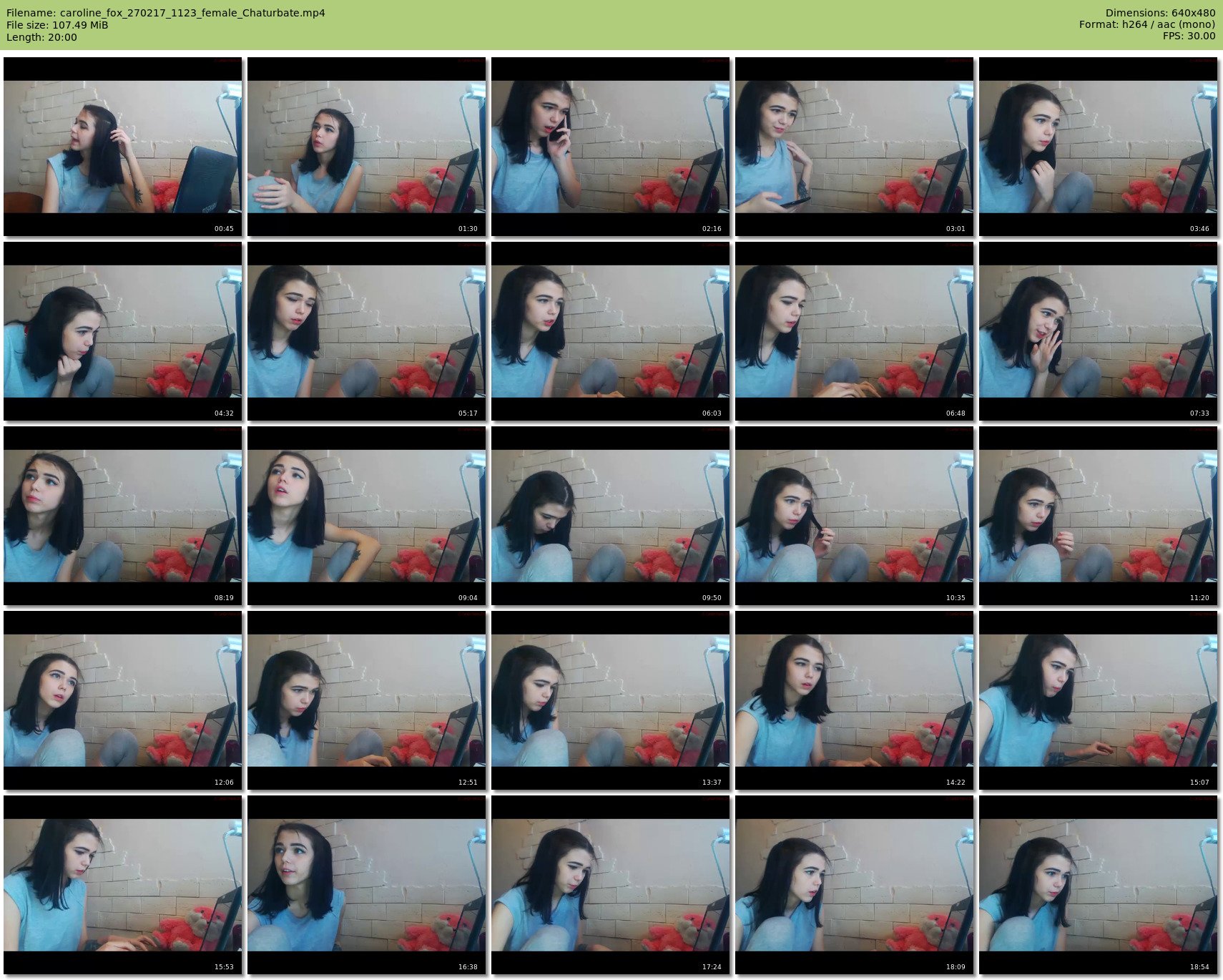Screen dimensions: 1223x980
Task: Click the frame at 17:24
Action: 610,885
